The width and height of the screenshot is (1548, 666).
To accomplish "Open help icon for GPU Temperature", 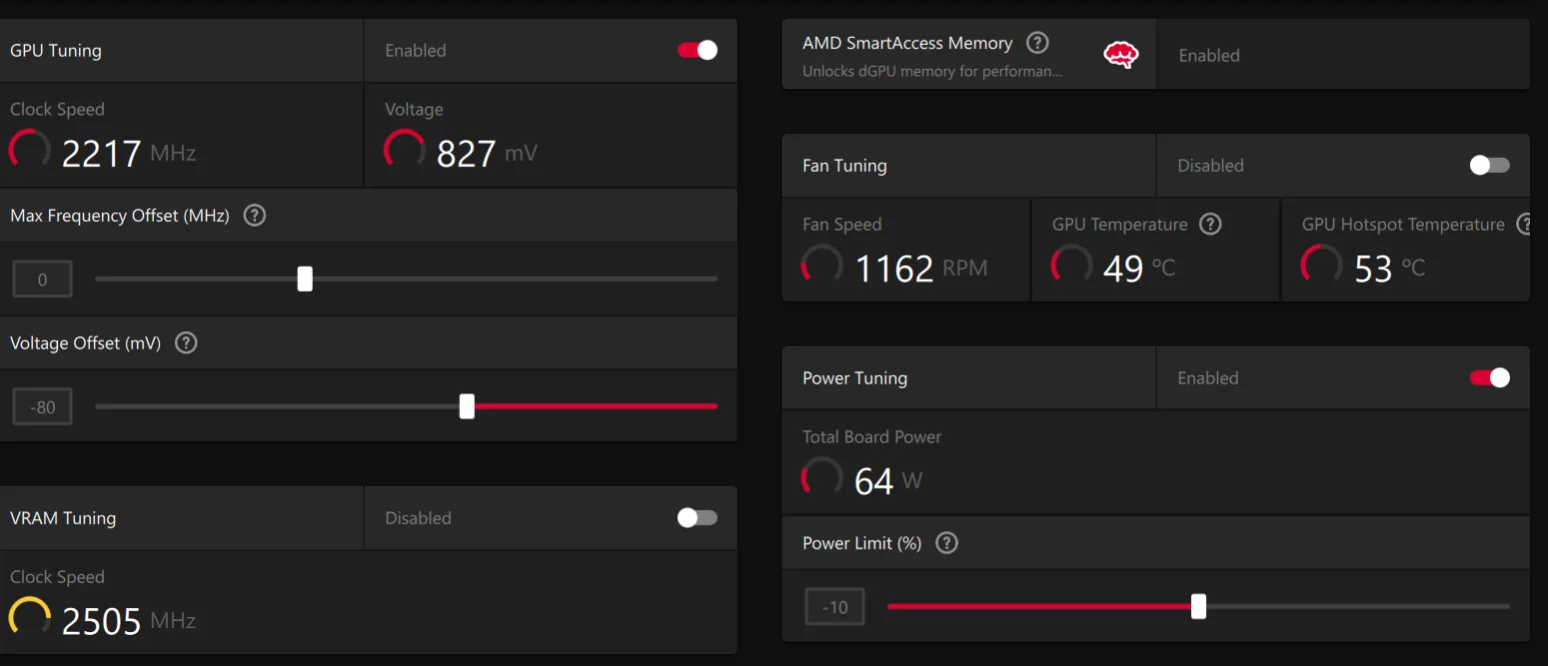I will coord(1210,224).
